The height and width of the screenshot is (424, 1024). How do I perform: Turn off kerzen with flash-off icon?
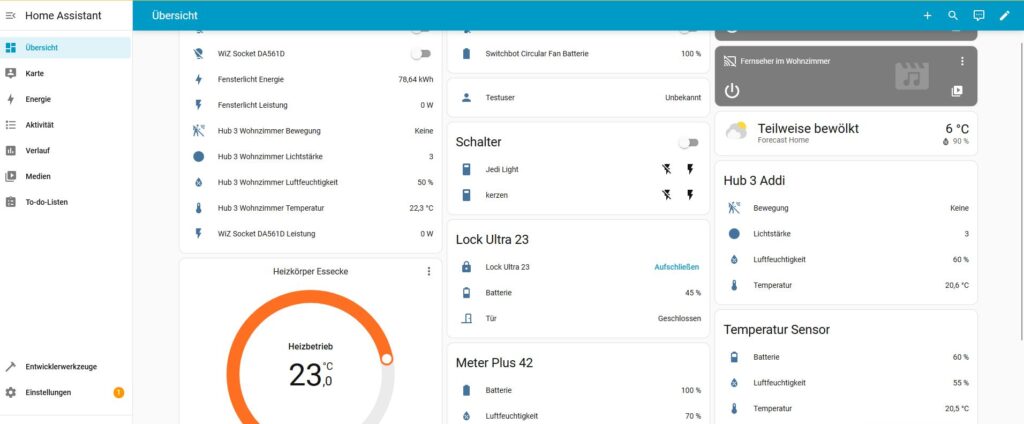667,194
